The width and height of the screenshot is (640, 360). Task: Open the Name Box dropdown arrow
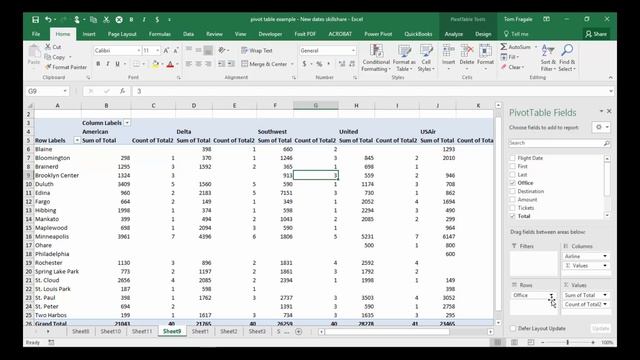pyautogui.click(x=65, y=91)
